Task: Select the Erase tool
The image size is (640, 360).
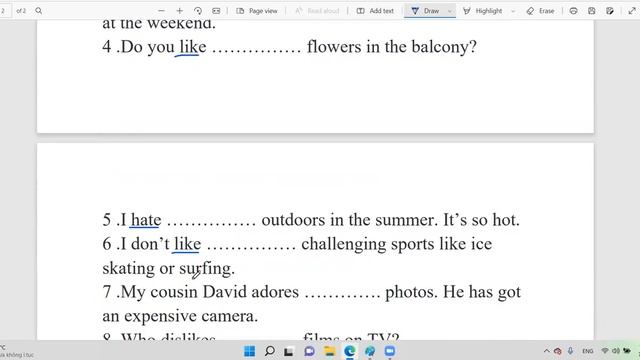Action: click(x=540, y=11)
